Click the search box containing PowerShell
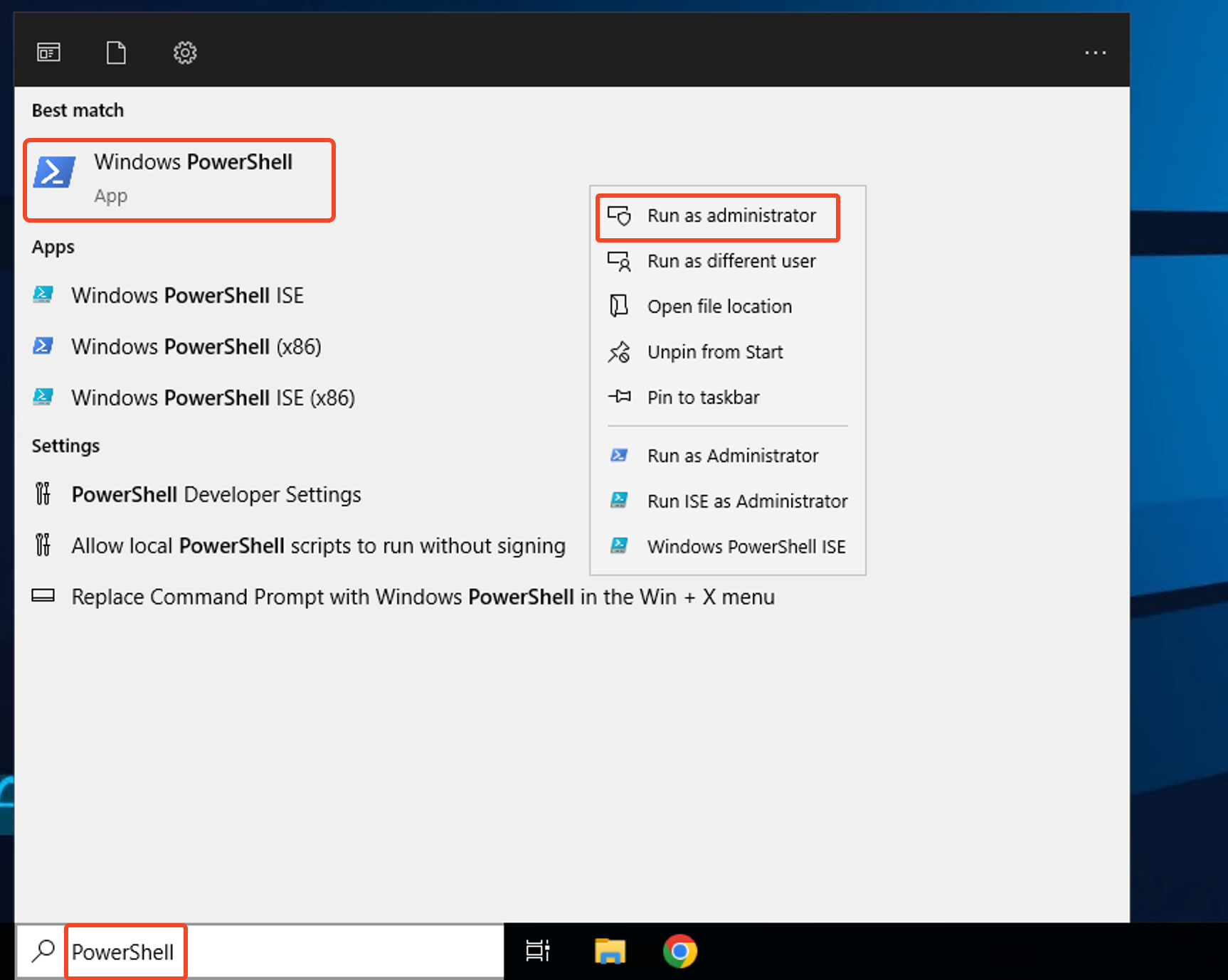This screenshot has width=1228, height=980. pyautogui.click(x=260, y=952)
